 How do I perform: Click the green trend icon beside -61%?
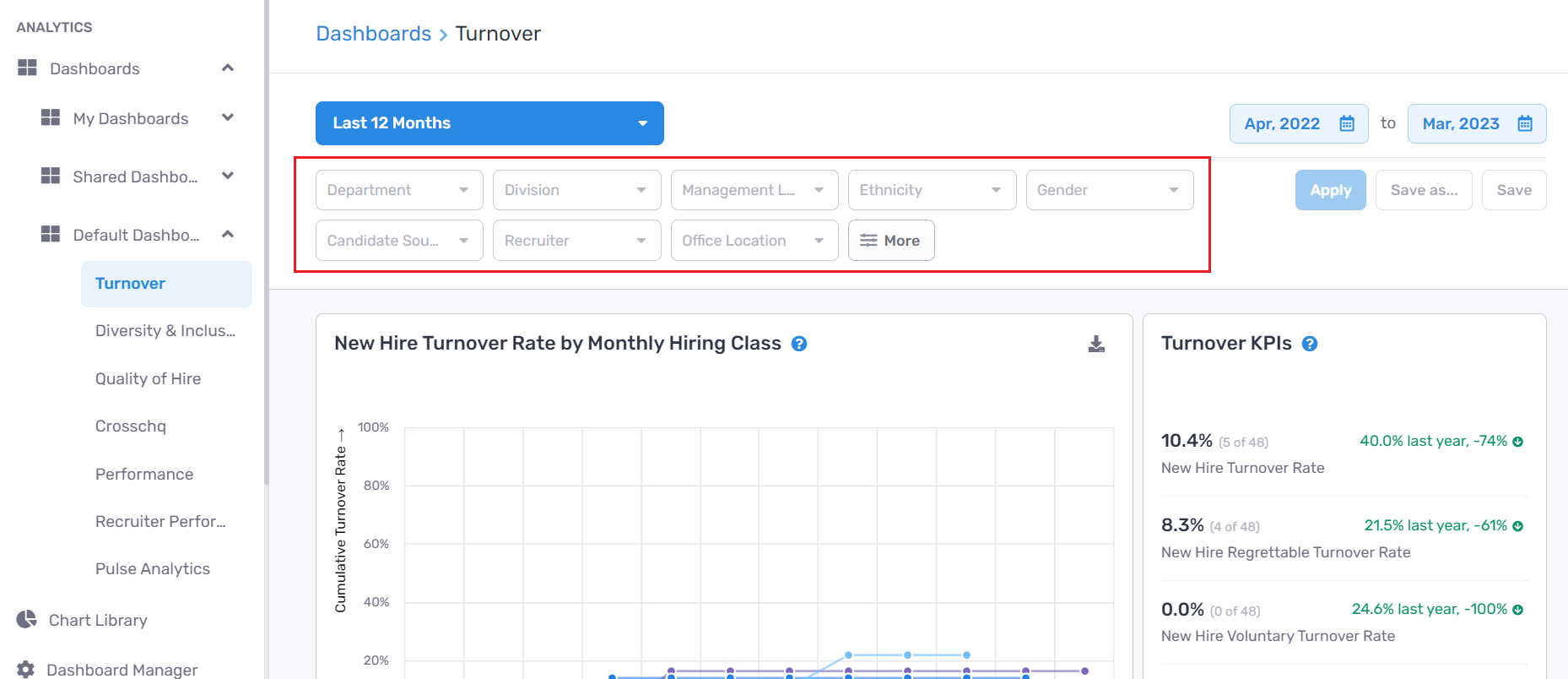click(x=1517, y=526)
